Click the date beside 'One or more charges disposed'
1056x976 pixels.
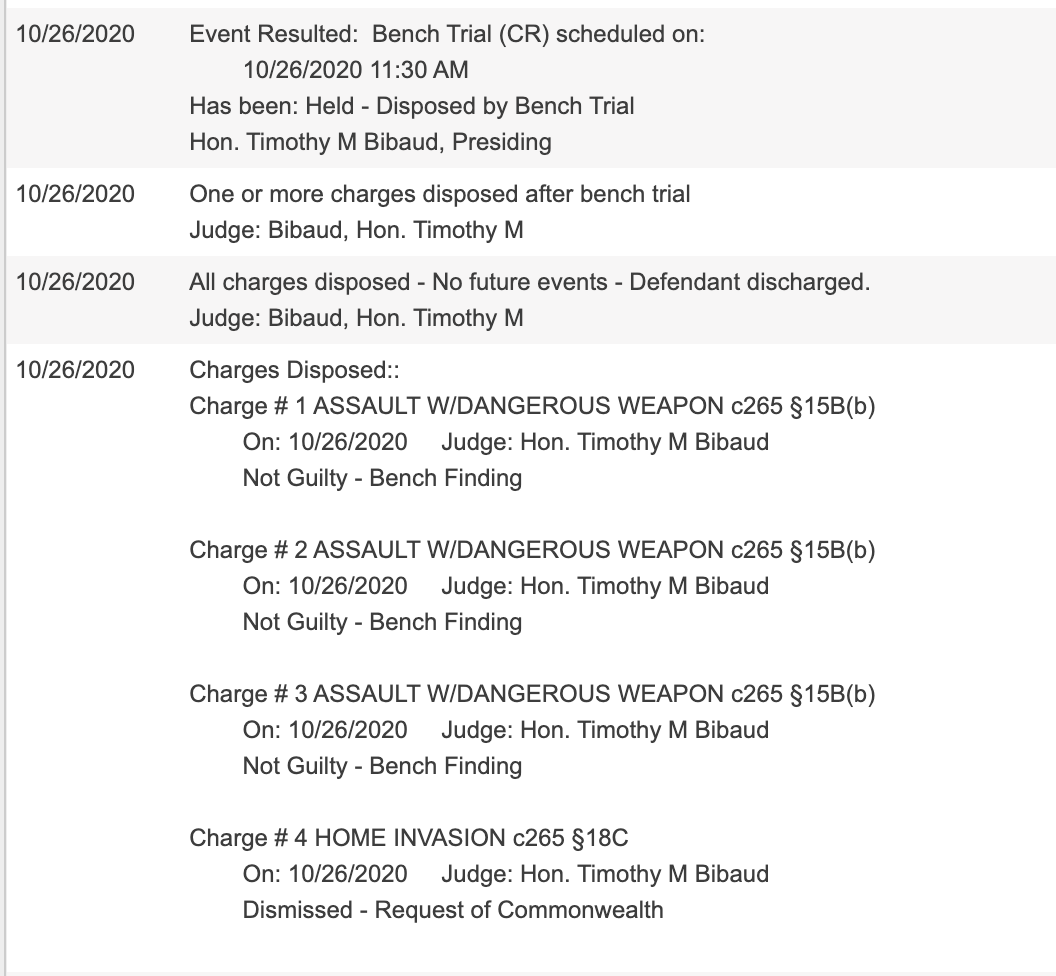coord(74,194)
